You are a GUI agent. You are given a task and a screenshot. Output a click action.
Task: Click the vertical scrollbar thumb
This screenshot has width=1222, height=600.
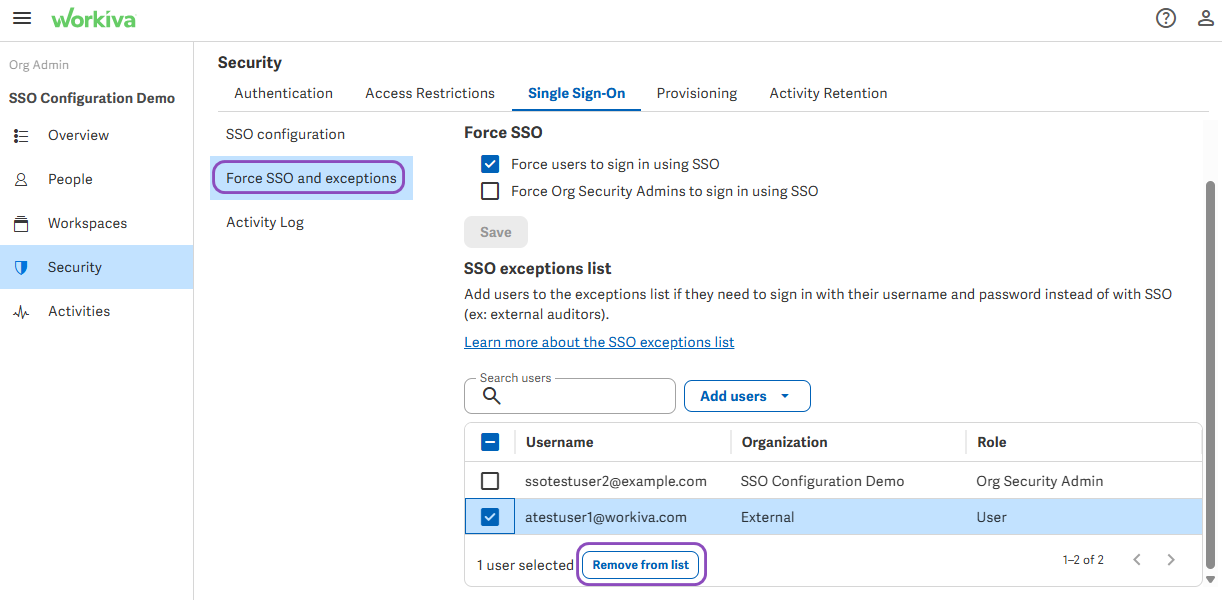click(x=1212, y=373)
